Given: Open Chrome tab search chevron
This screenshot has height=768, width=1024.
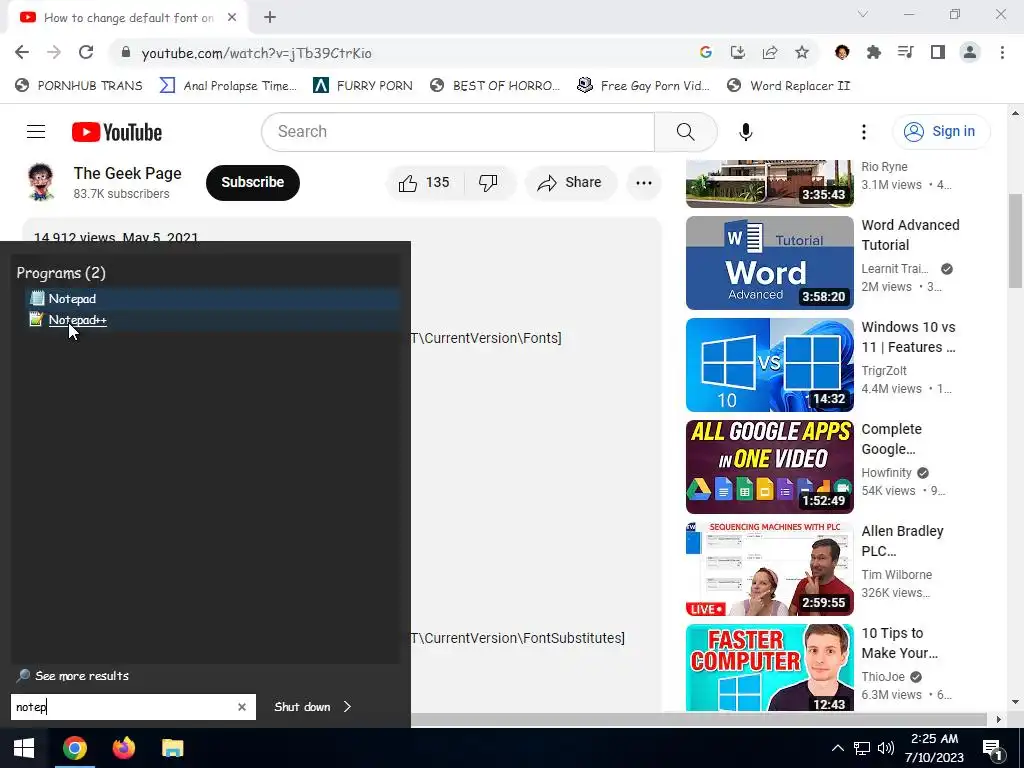Looking at the screenshot, I should pyautogui.click(x=863, y=14).
